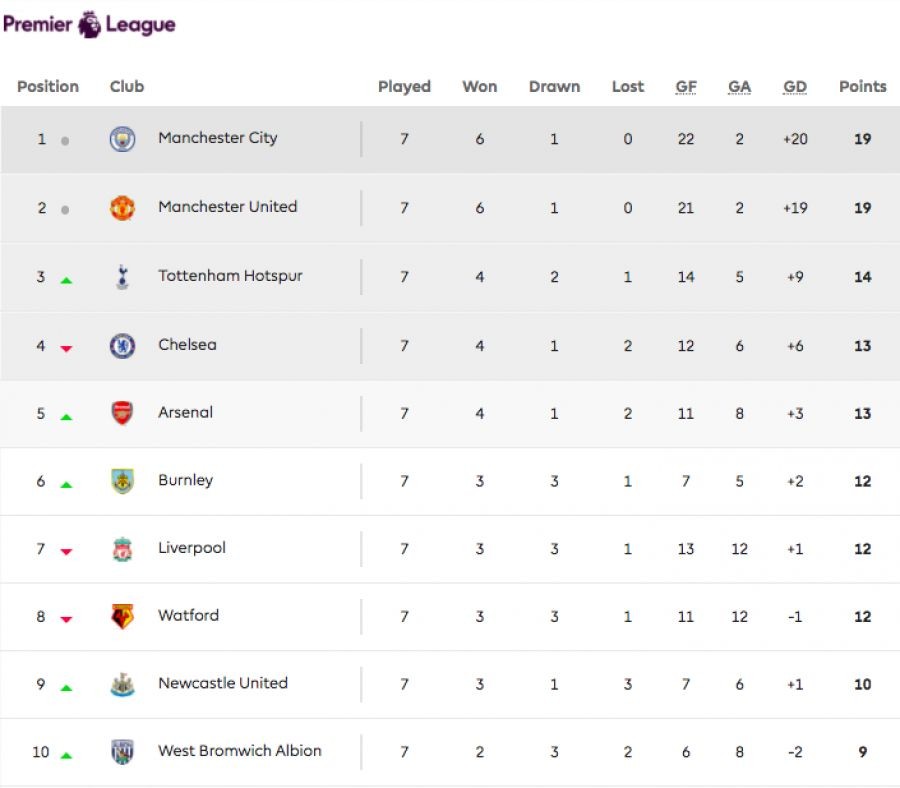Screen dimensions: 900x788
Task: Click the Burnley club crest
Action: pos(122,481)
